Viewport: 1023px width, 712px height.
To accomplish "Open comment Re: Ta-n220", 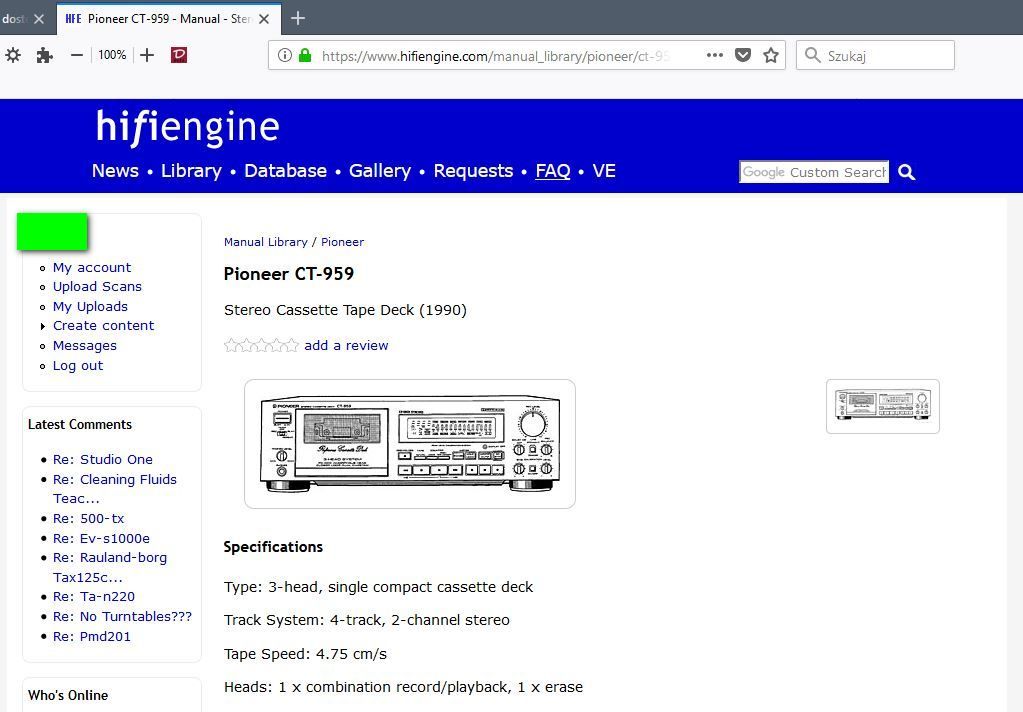I will click(x=94, y=596).
